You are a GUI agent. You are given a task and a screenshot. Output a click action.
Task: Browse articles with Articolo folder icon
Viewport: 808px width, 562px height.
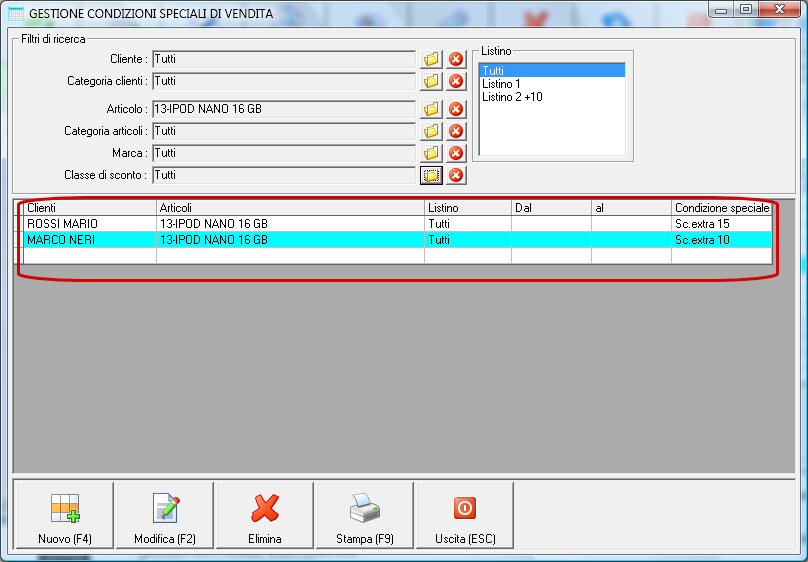(431, 109)
